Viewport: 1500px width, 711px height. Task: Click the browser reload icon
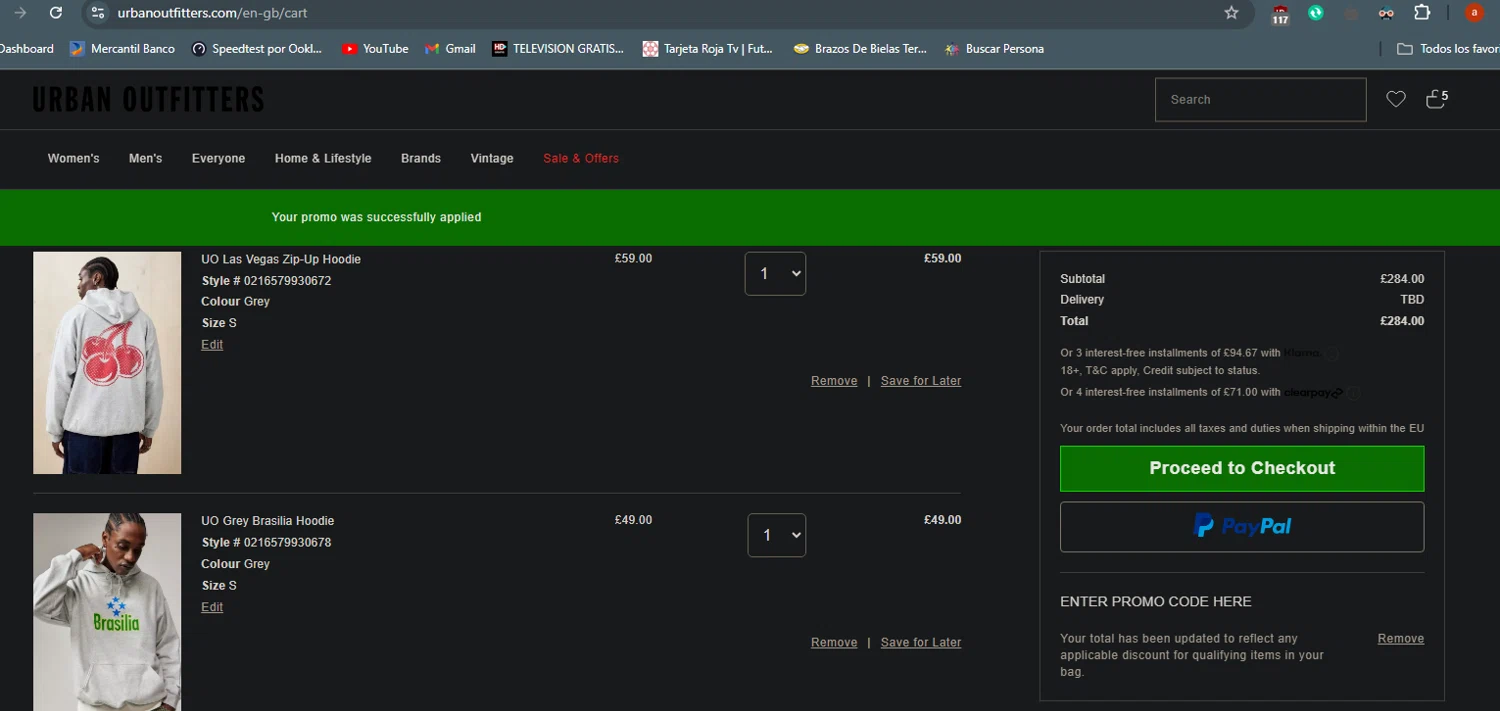[56, 13]
